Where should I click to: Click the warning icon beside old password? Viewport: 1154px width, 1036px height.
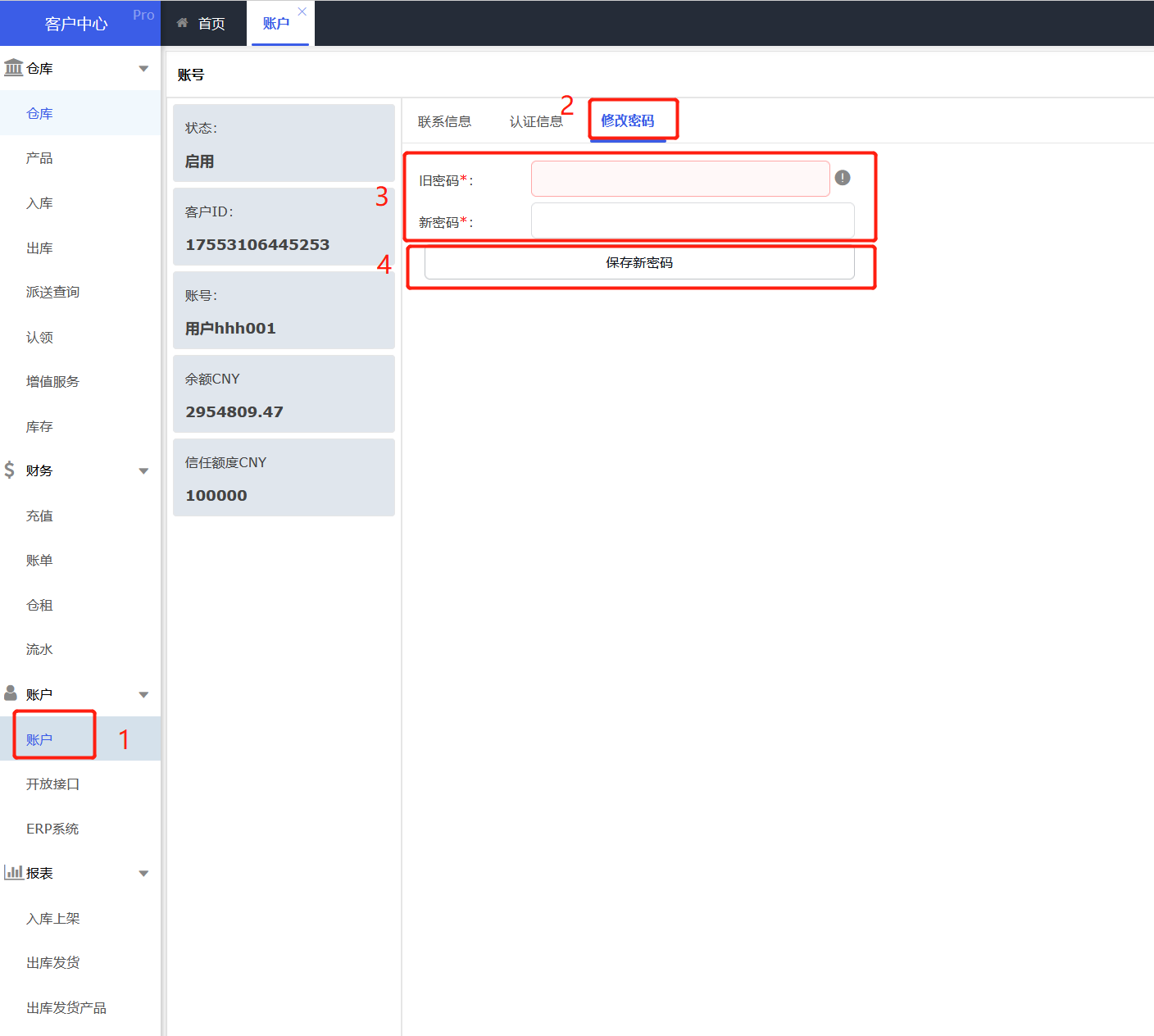tap(843, 178)
